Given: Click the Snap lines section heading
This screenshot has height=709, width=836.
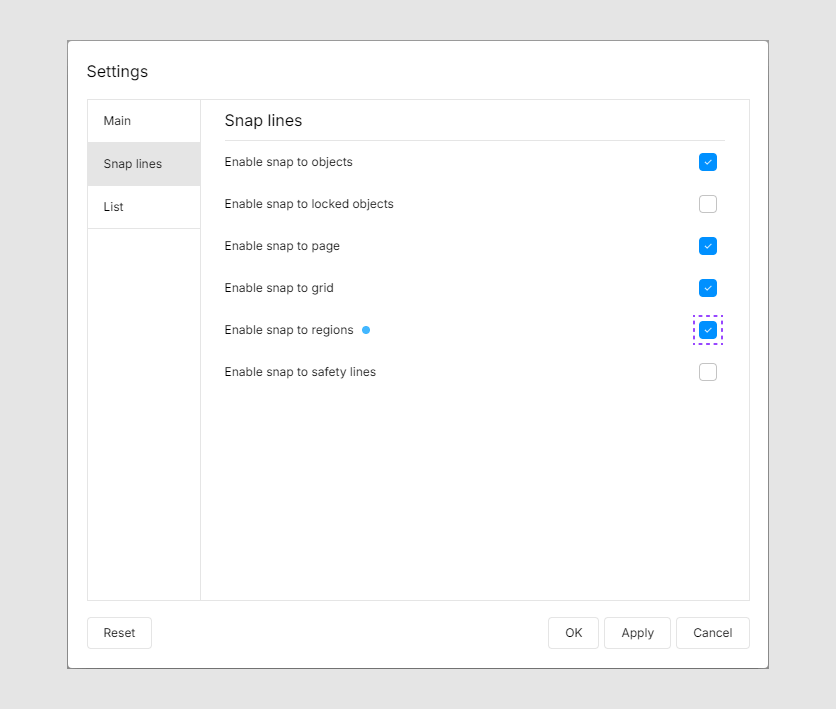Looking at the screenshot, I should [263, 121].
